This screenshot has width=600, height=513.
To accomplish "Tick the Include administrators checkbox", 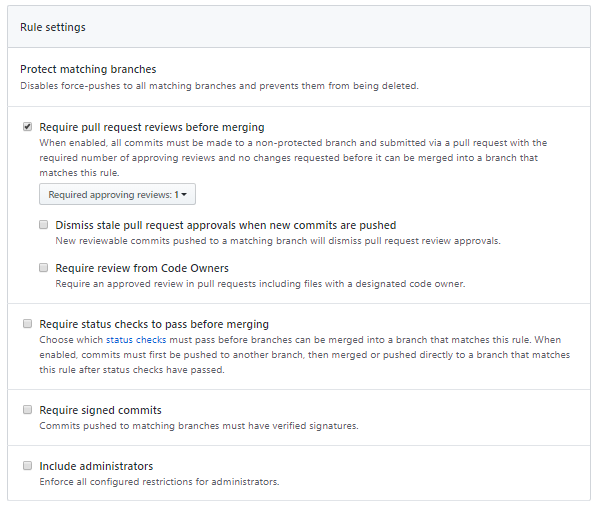I will [x=27, y=466].
